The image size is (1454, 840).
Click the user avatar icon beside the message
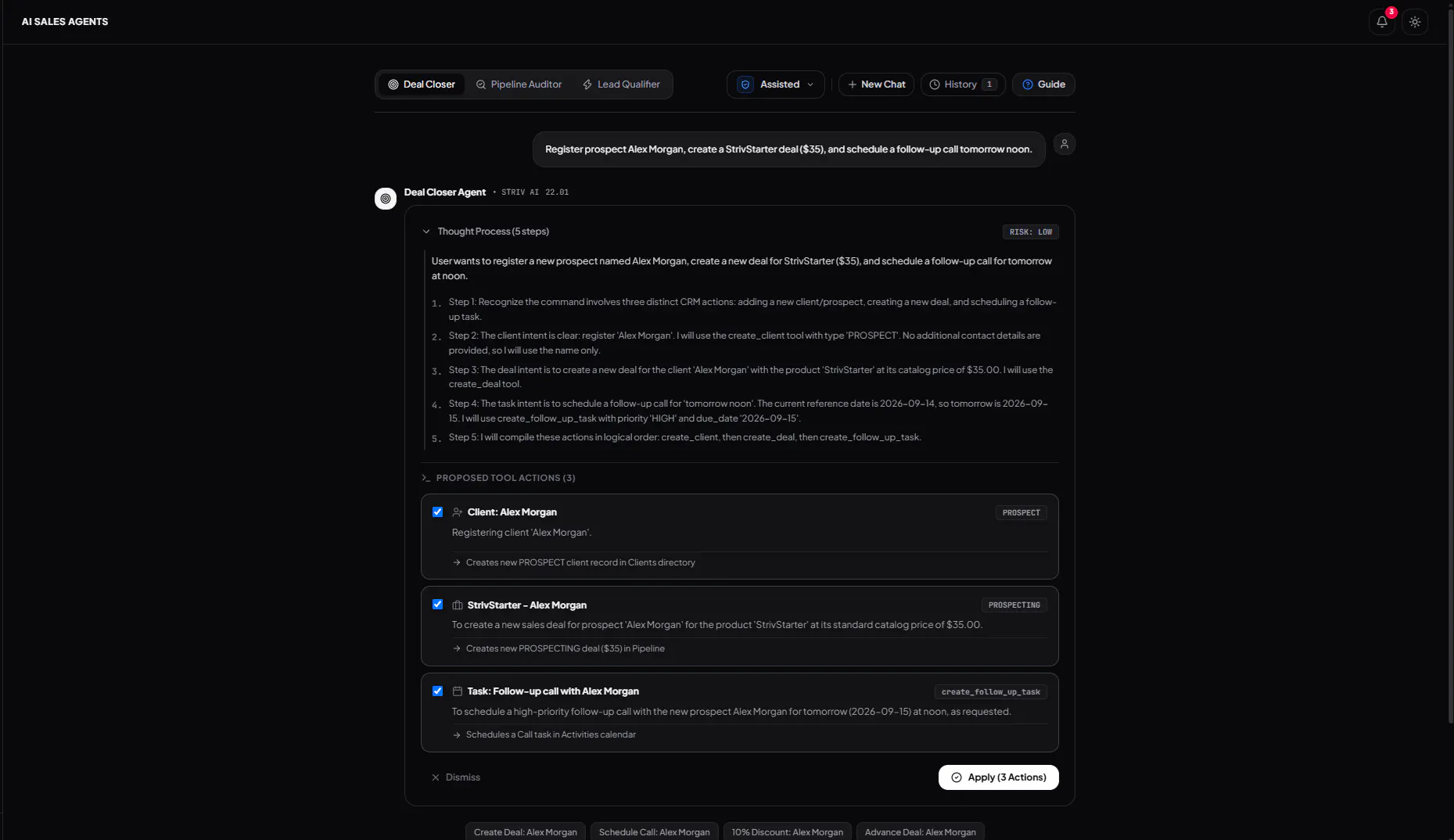coord(1064,144)
